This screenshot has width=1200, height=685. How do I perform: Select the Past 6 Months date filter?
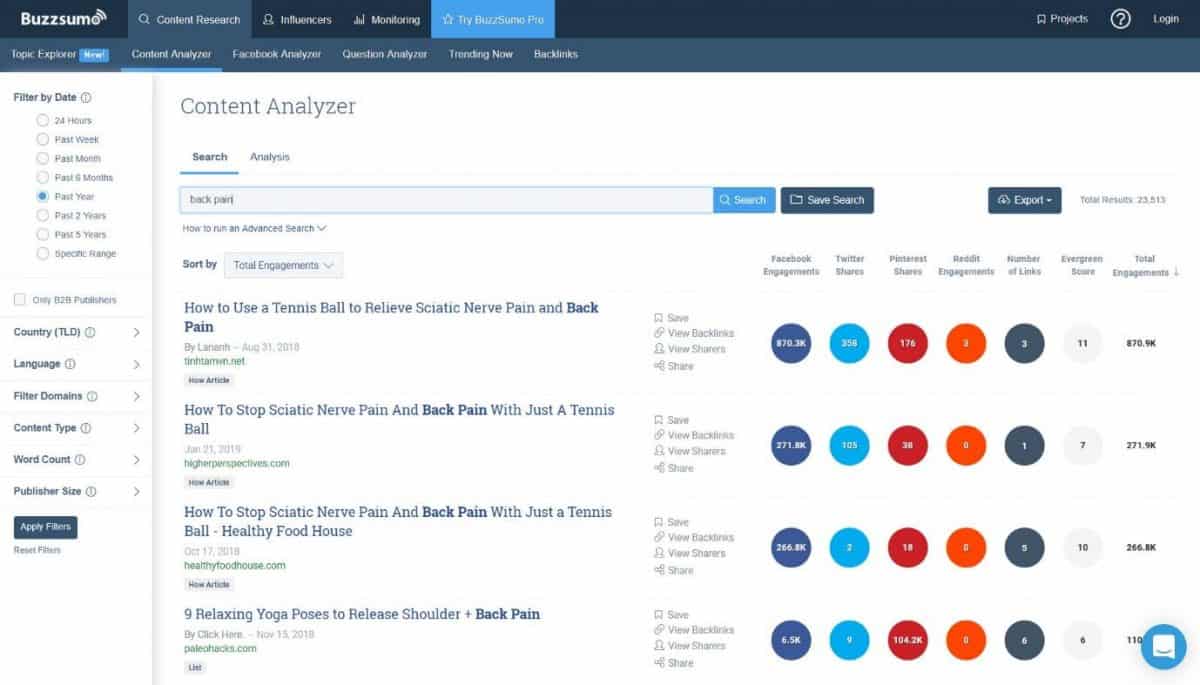click(43, 177)
